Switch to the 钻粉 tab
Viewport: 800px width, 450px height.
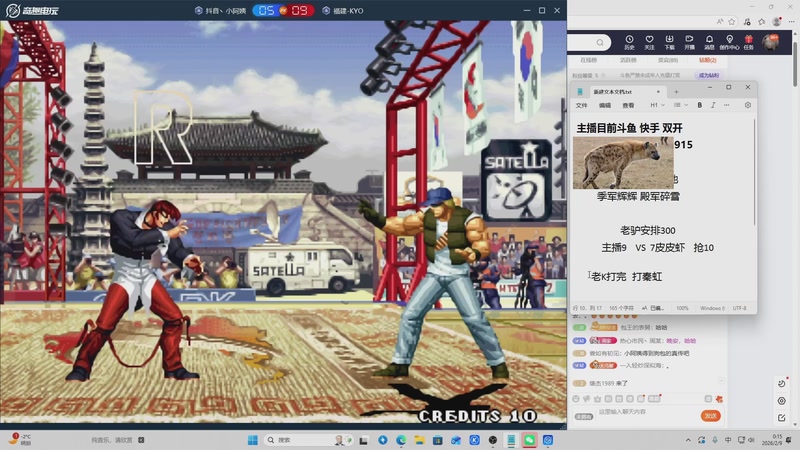click(708, 60)
